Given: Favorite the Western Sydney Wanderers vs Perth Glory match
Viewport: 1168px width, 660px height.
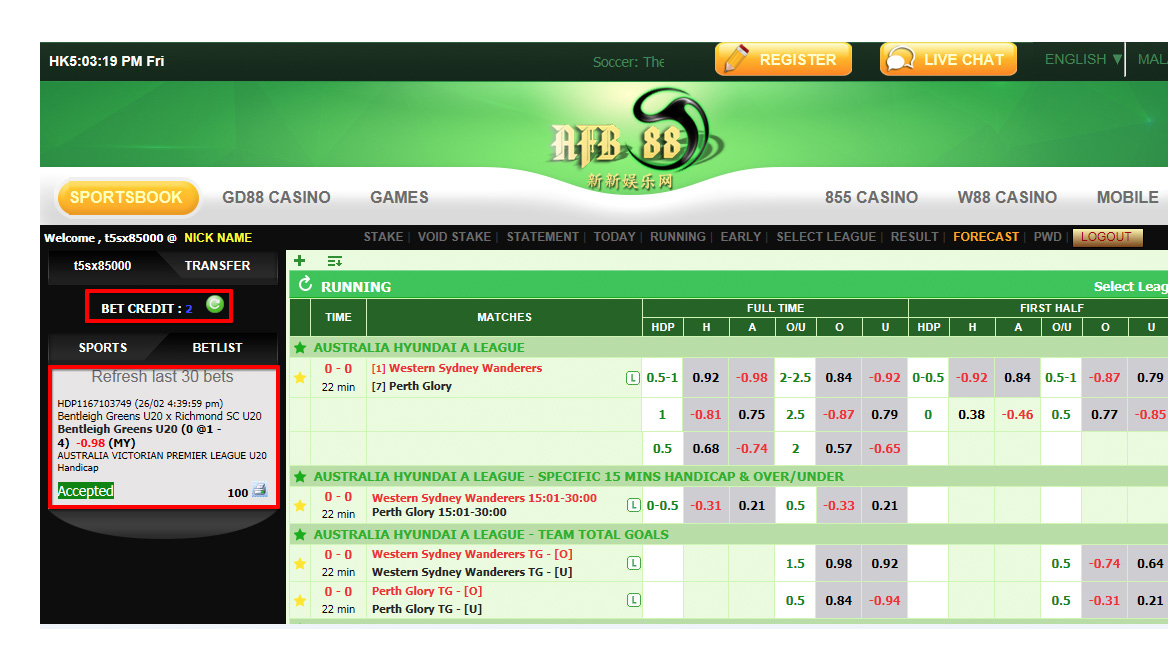Looking at the screenshot, I should tap(299, 378).
